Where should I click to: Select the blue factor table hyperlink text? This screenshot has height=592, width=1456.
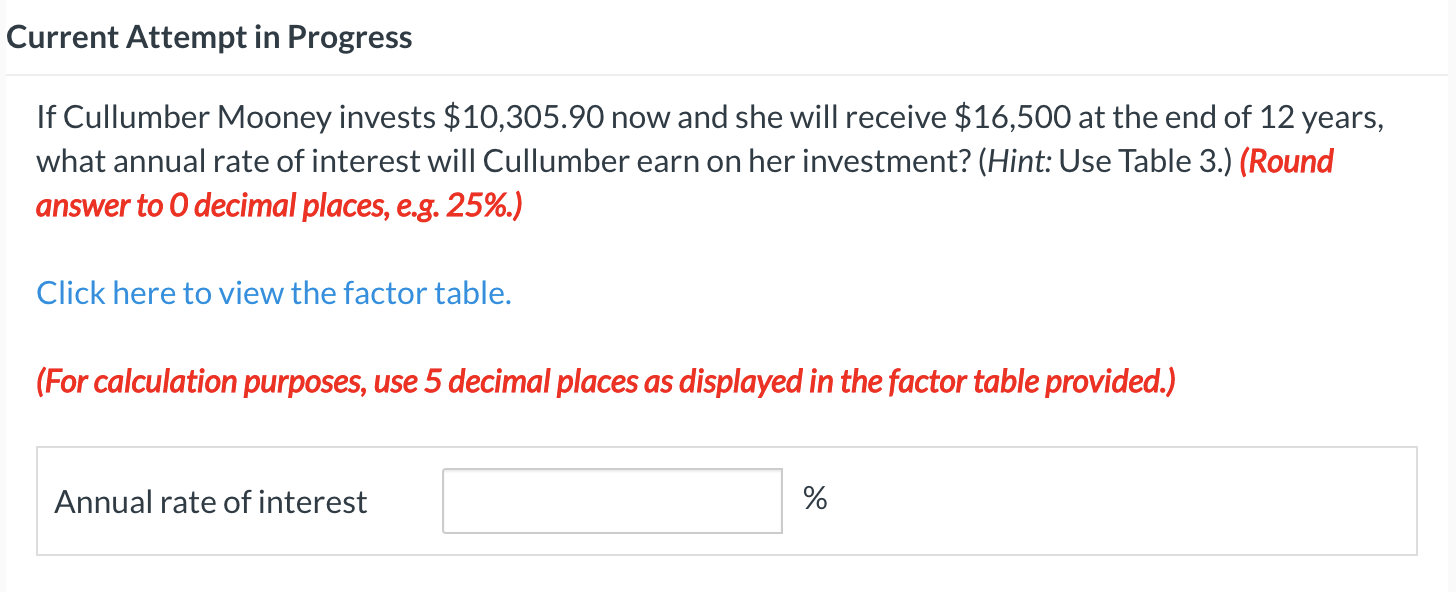click(x=273, y=292)
